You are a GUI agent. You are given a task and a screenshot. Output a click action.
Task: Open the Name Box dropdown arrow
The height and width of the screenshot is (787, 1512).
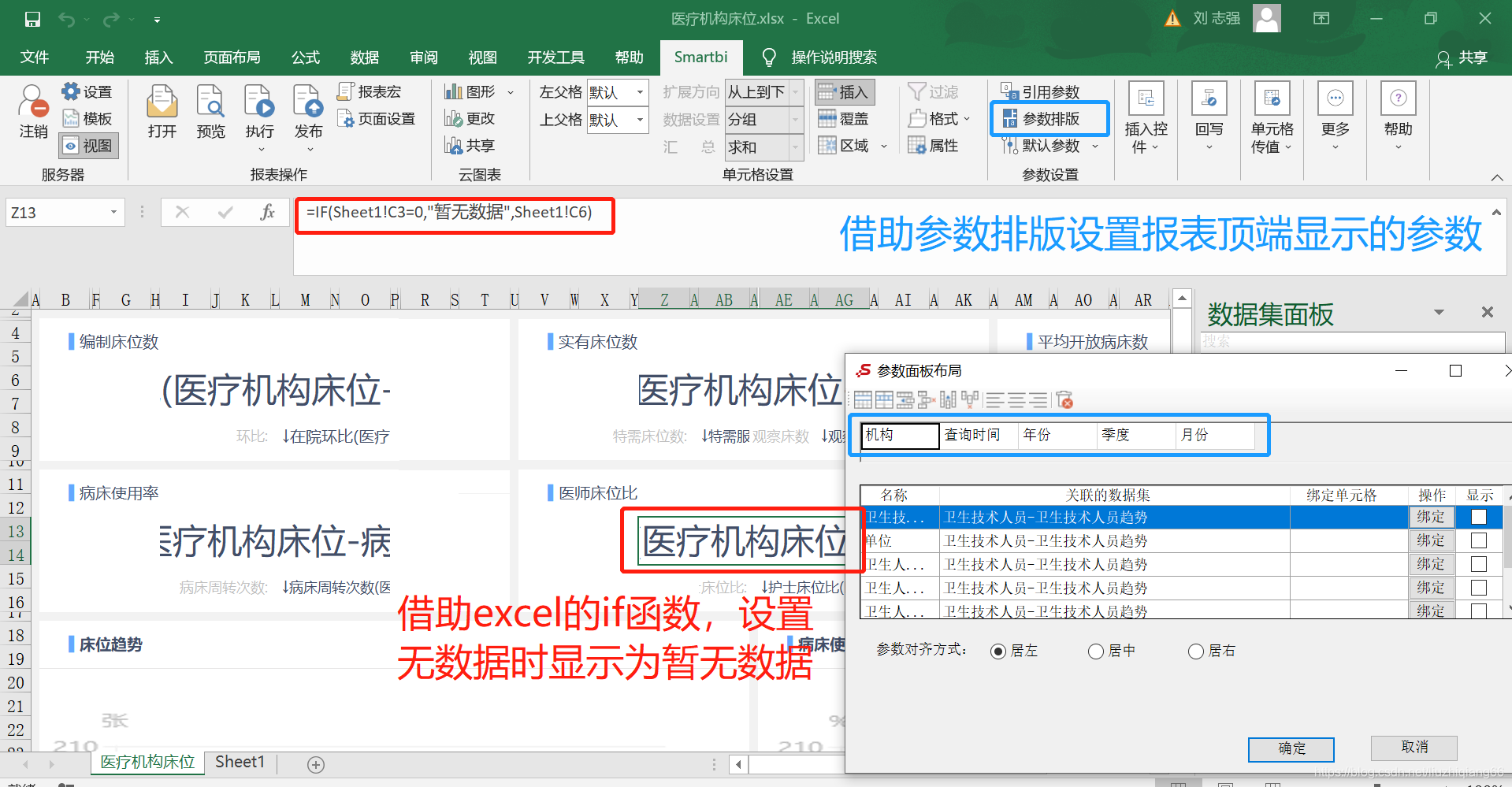click(113, 212)
